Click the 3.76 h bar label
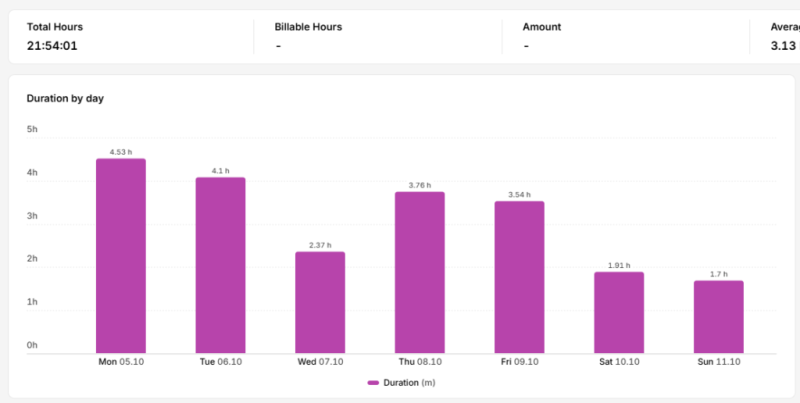The image size is (800, 403). pos(420,185)
